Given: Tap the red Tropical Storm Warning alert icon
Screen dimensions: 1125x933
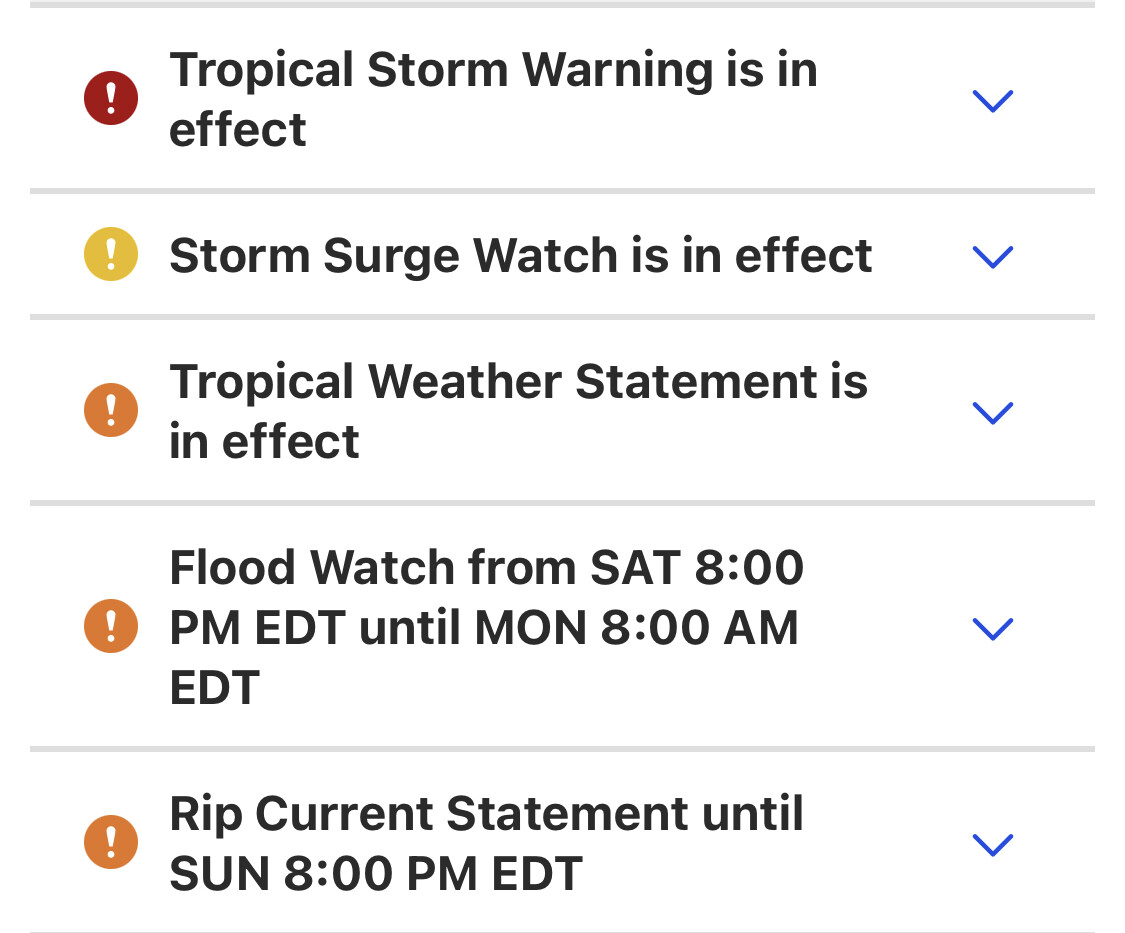Looking at the screenshot, I should click(x=110, y=98).
